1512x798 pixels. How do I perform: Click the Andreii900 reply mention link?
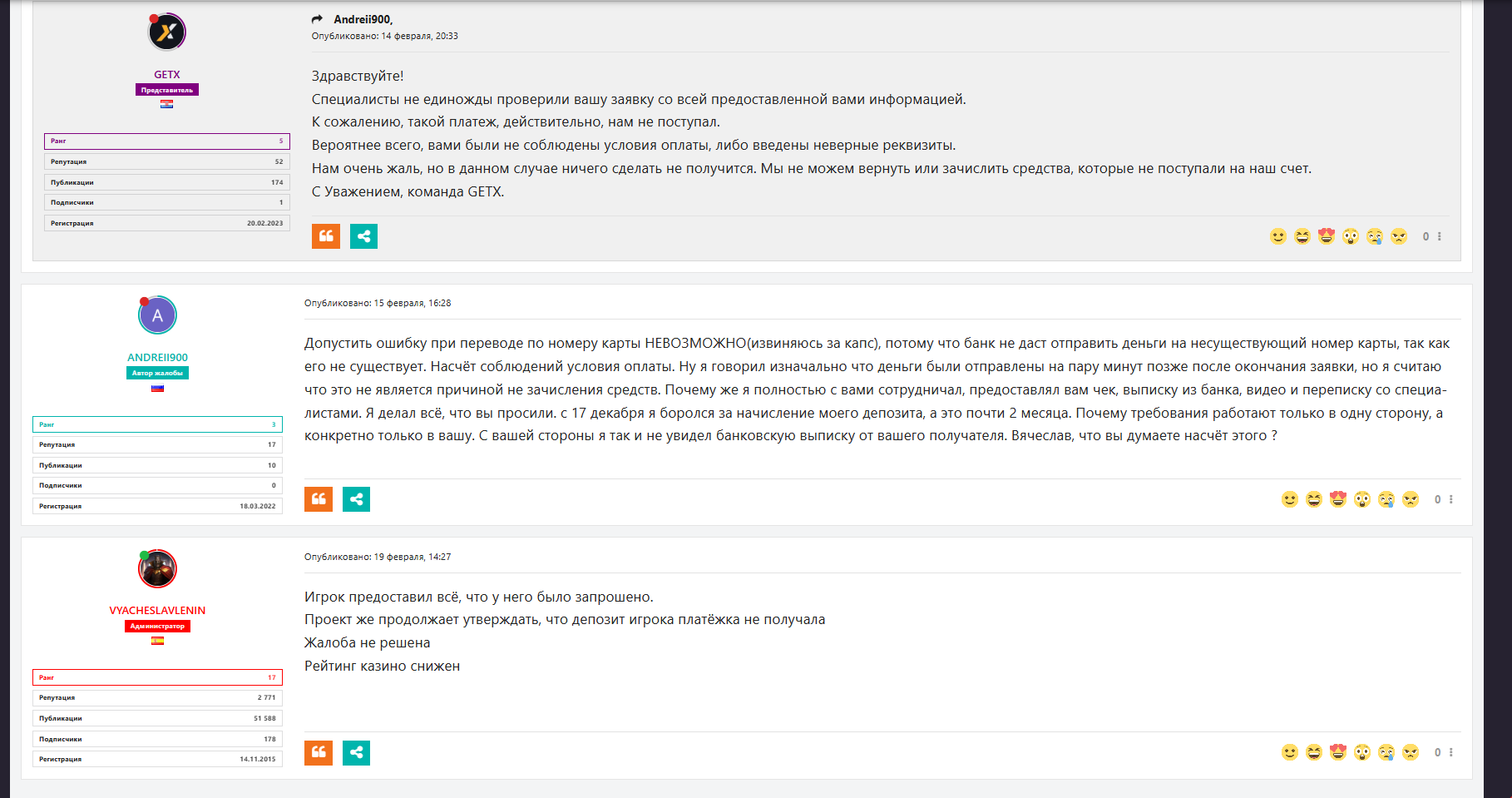(362, 19)
